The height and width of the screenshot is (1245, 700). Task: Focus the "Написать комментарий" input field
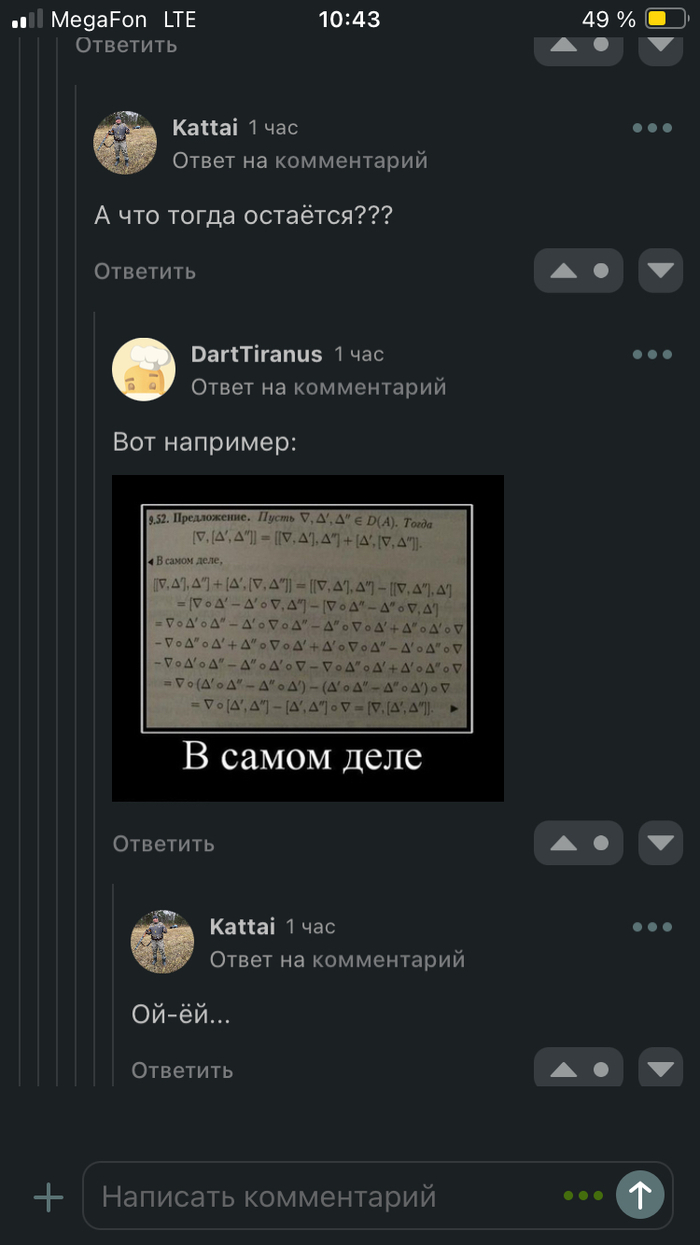pos(330,1196)
